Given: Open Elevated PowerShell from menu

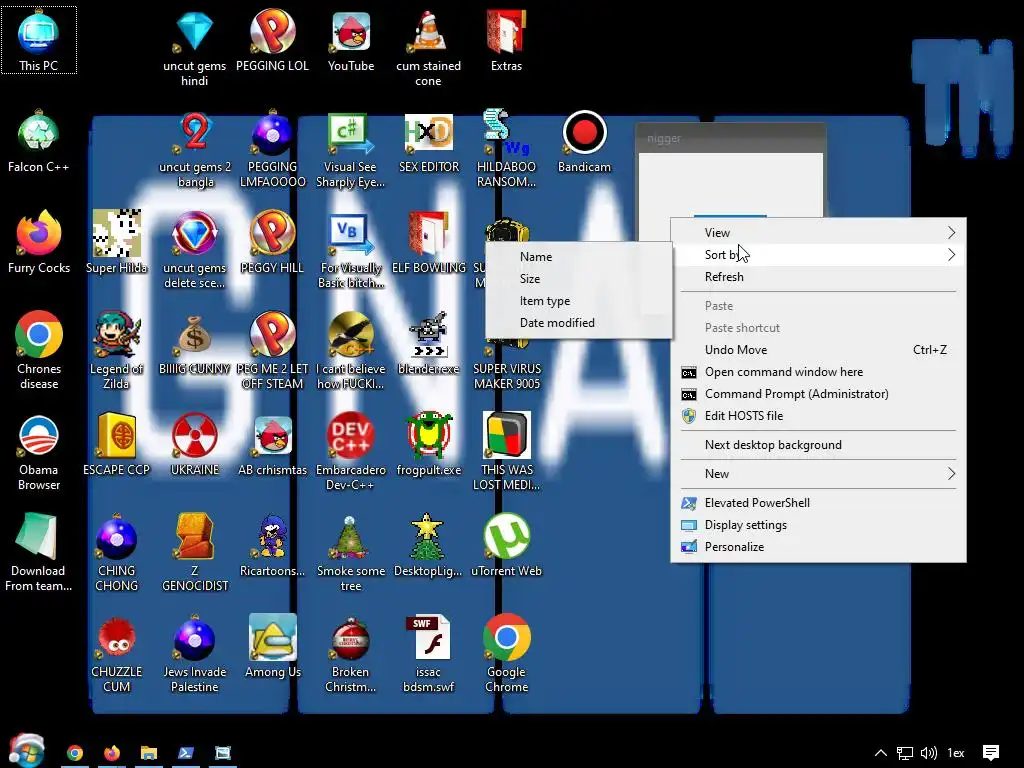Looking at the screenshot, I should coord(818,503).
